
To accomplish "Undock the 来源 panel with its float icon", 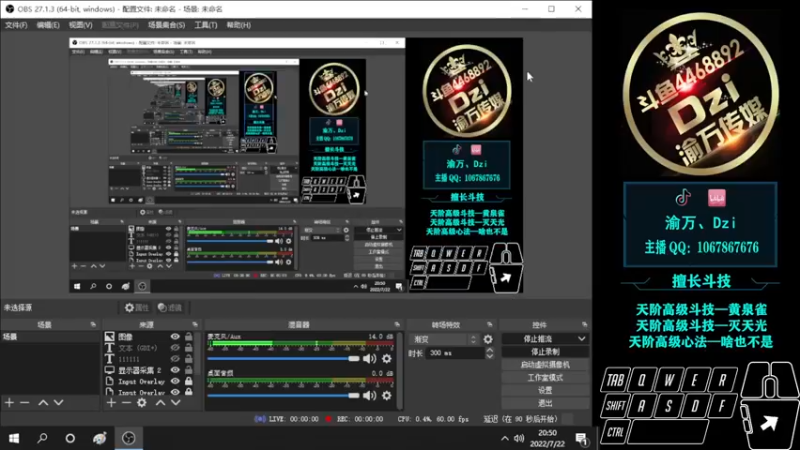I will coord(195,324).
